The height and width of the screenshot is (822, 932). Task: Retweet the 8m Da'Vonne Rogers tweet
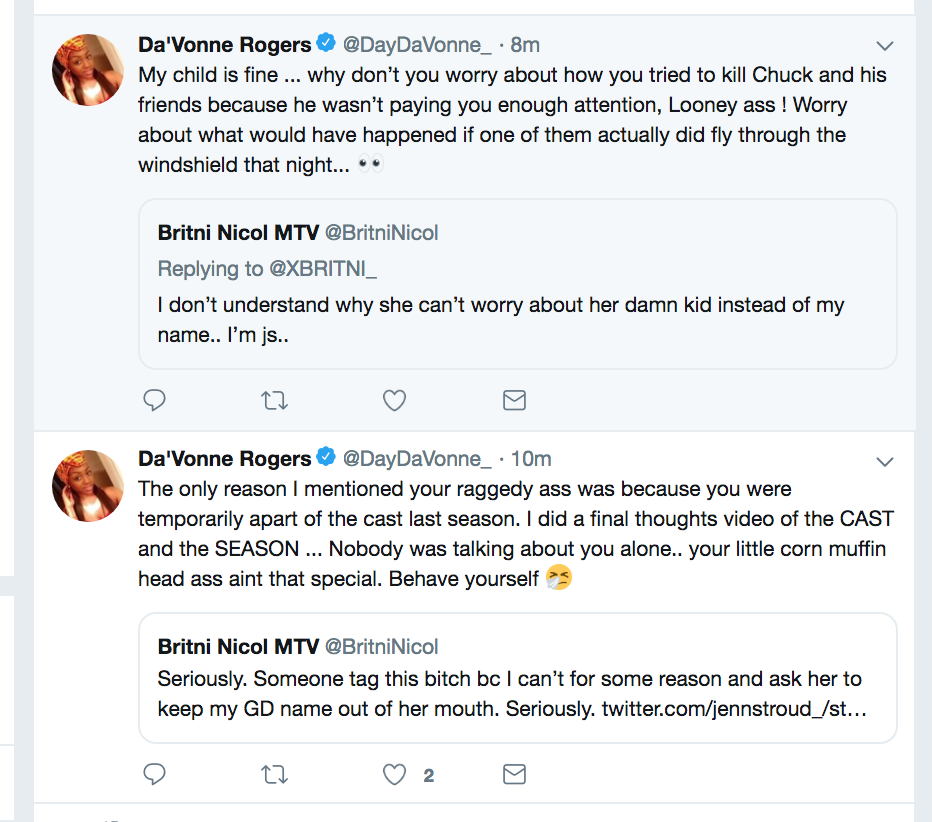point(275,401)
